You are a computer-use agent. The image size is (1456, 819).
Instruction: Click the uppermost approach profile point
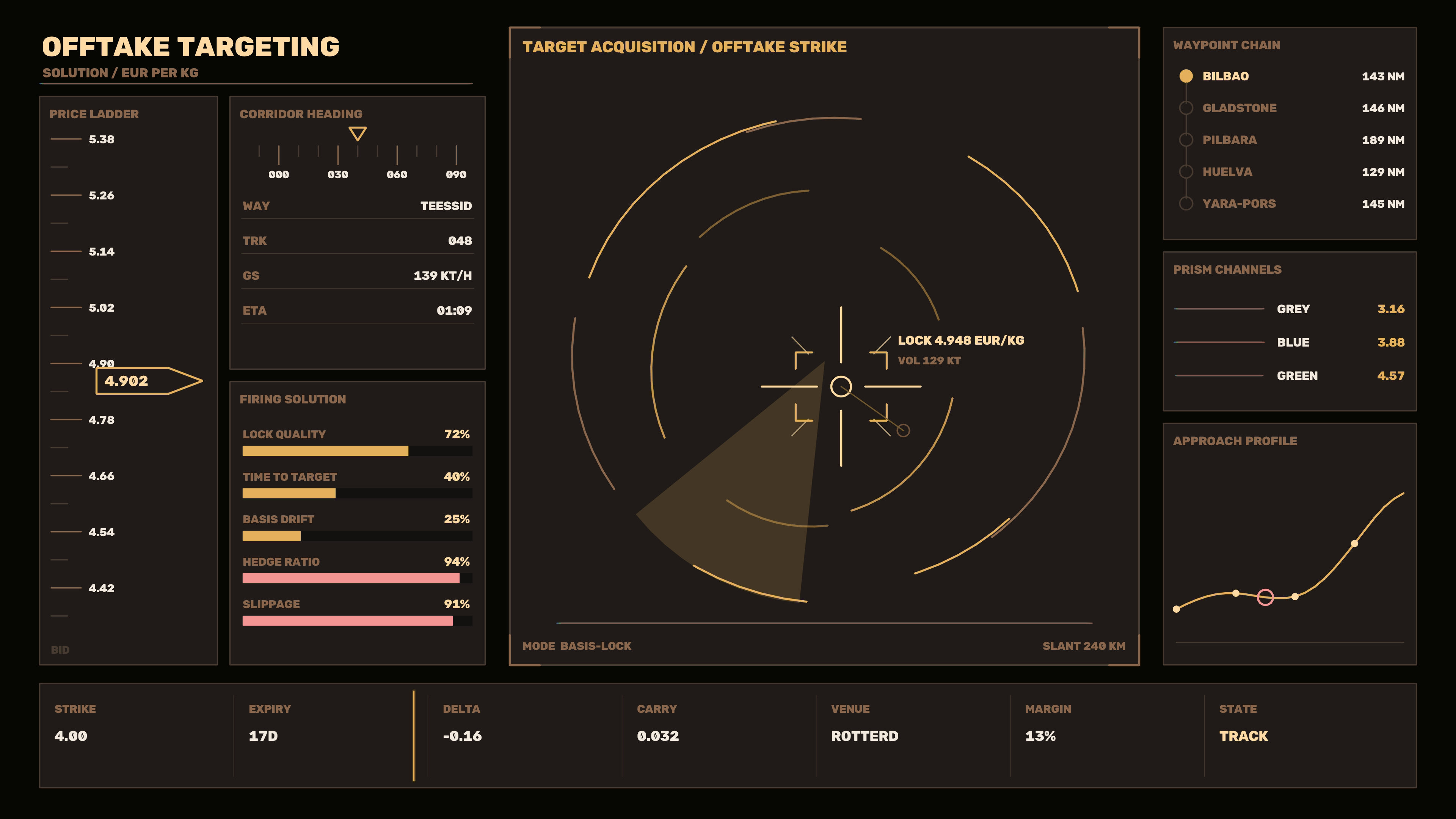(1354, 544)
